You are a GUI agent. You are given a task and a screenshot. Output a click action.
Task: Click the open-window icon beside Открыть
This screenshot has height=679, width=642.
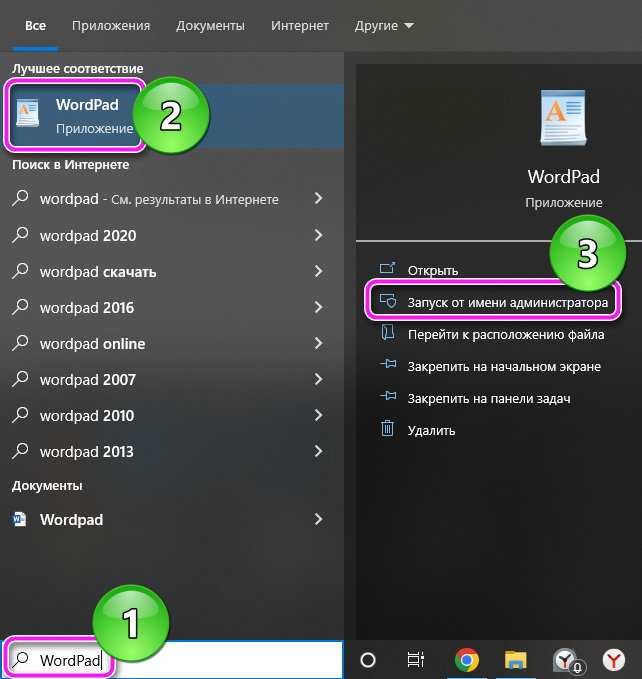coord(387,268)
